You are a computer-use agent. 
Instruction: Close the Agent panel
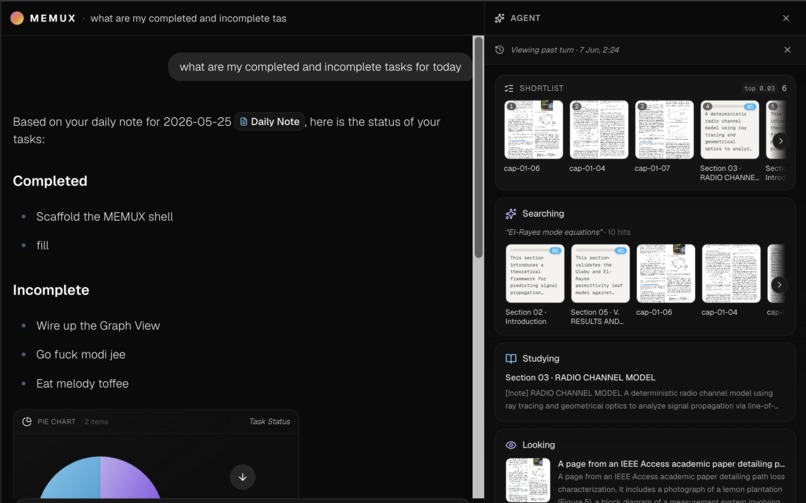[786, 18]
